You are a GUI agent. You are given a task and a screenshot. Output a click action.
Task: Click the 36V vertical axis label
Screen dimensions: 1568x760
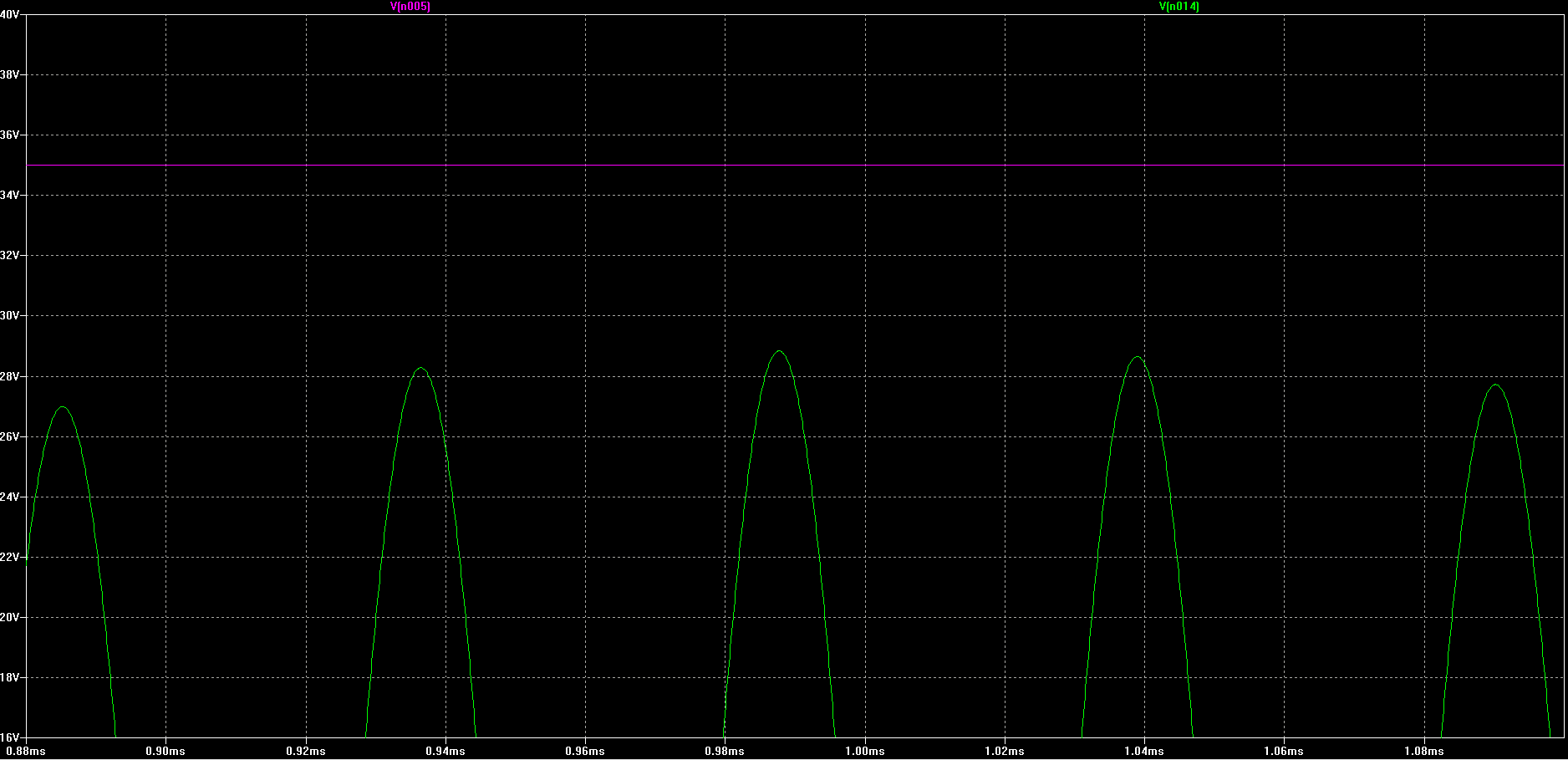(x=9, y=135)
